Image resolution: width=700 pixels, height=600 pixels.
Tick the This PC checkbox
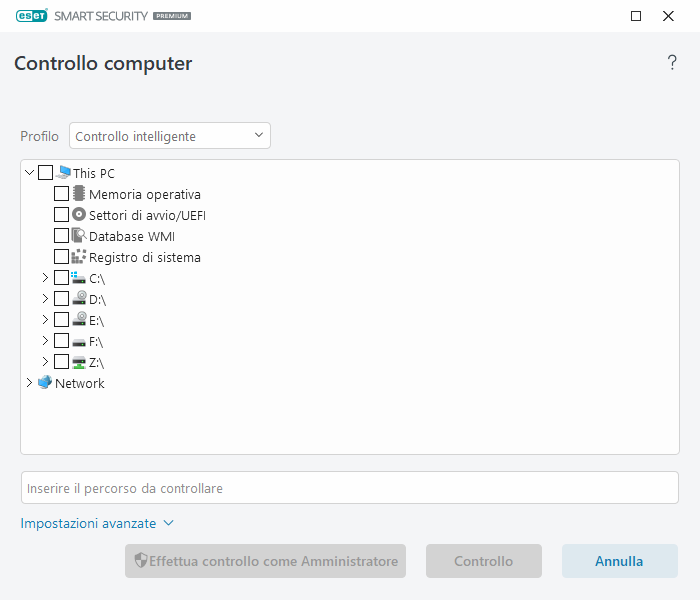coord(46,173)
